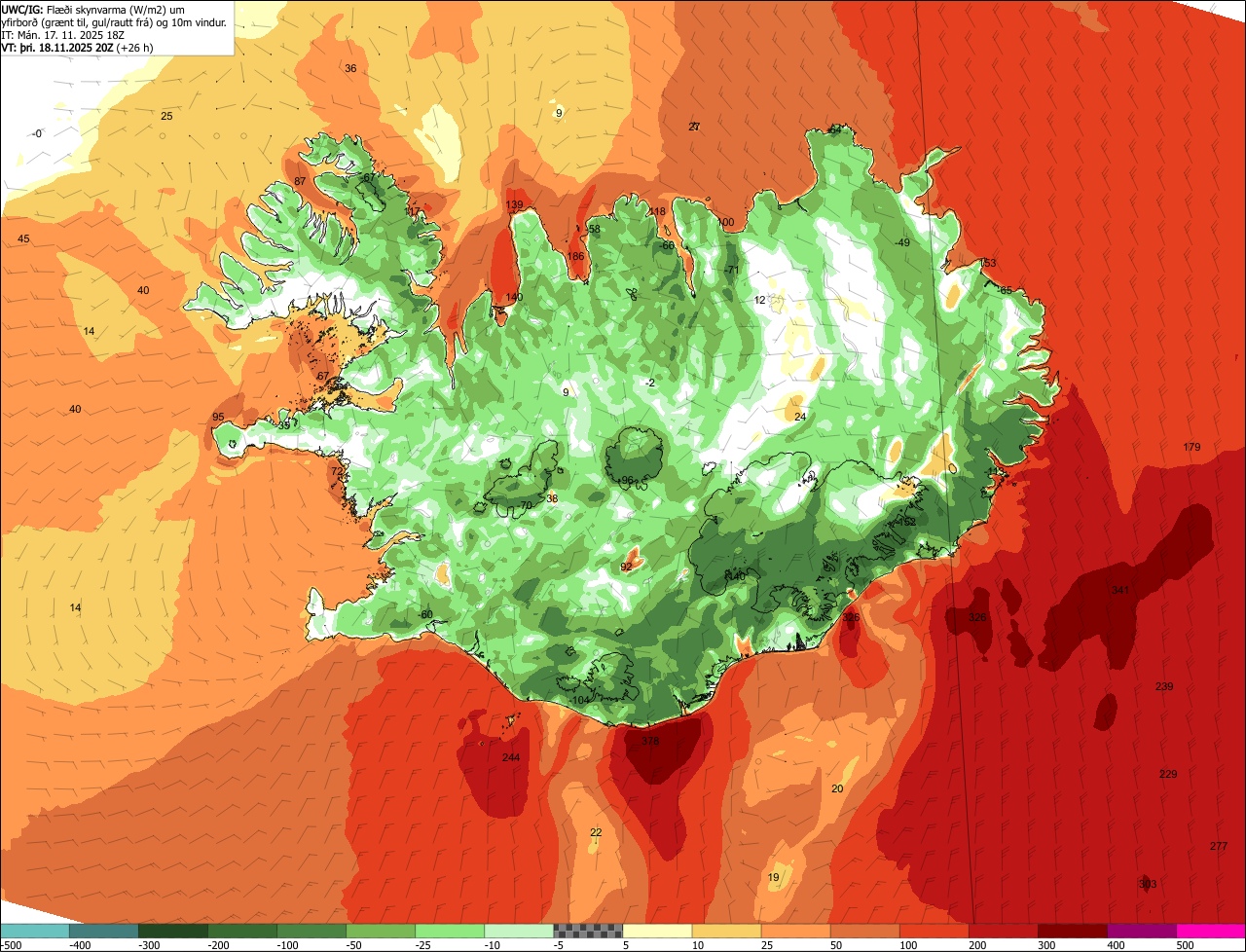Pick the 100 to 200 red-orange legend swatch
This screenshot has width=1246, height=952.
point(933,931)
